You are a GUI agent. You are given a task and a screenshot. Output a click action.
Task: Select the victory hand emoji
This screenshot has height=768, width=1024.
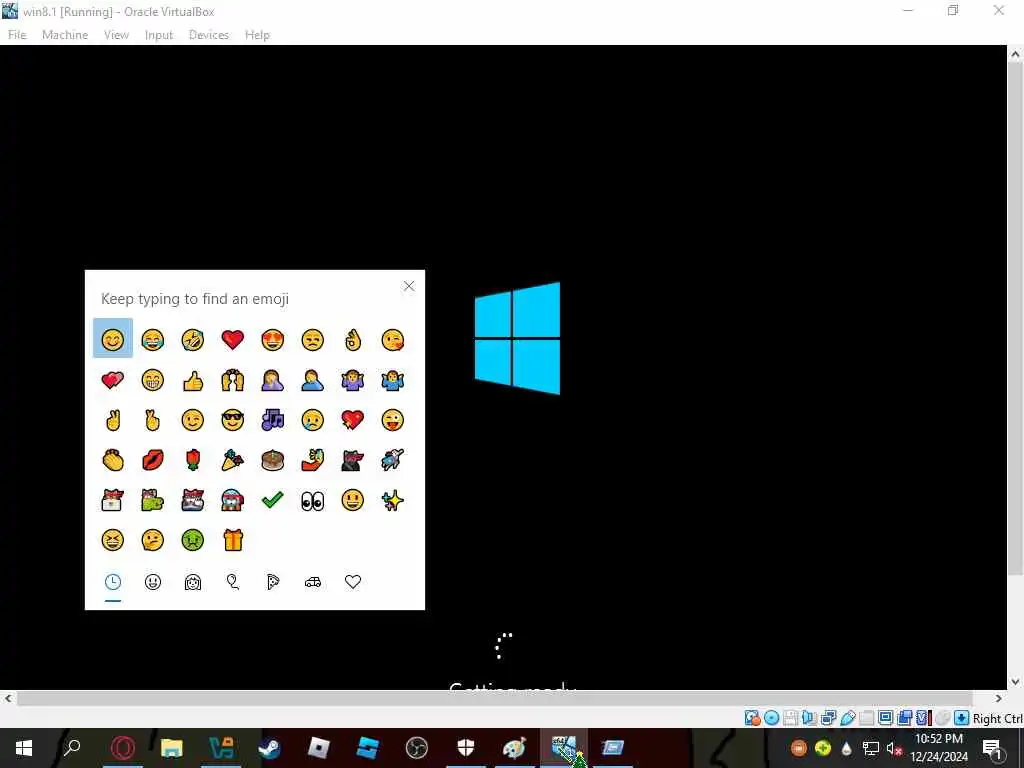click(x=112, y=420)
